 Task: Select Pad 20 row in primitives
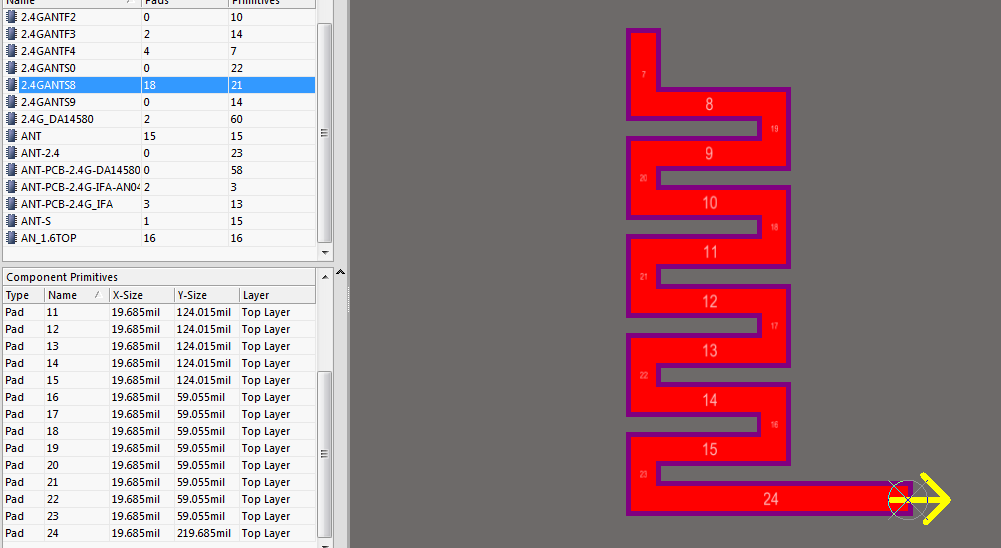coord(160,465)
